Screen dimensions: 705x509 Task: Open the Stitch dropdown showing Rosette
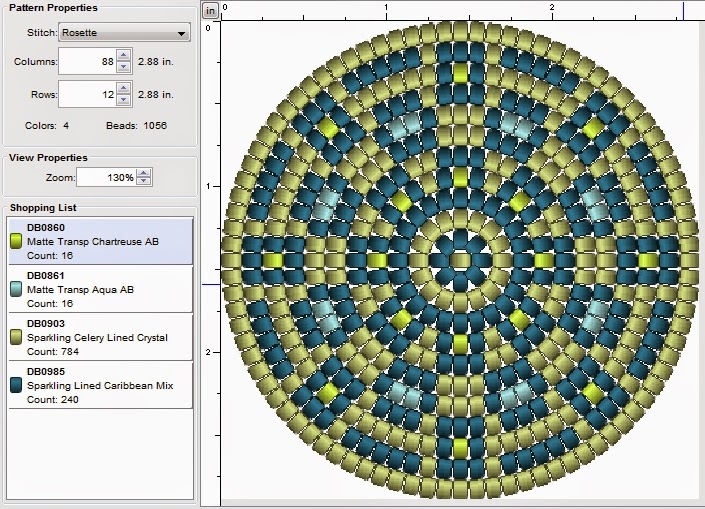(x=125, y=32)
